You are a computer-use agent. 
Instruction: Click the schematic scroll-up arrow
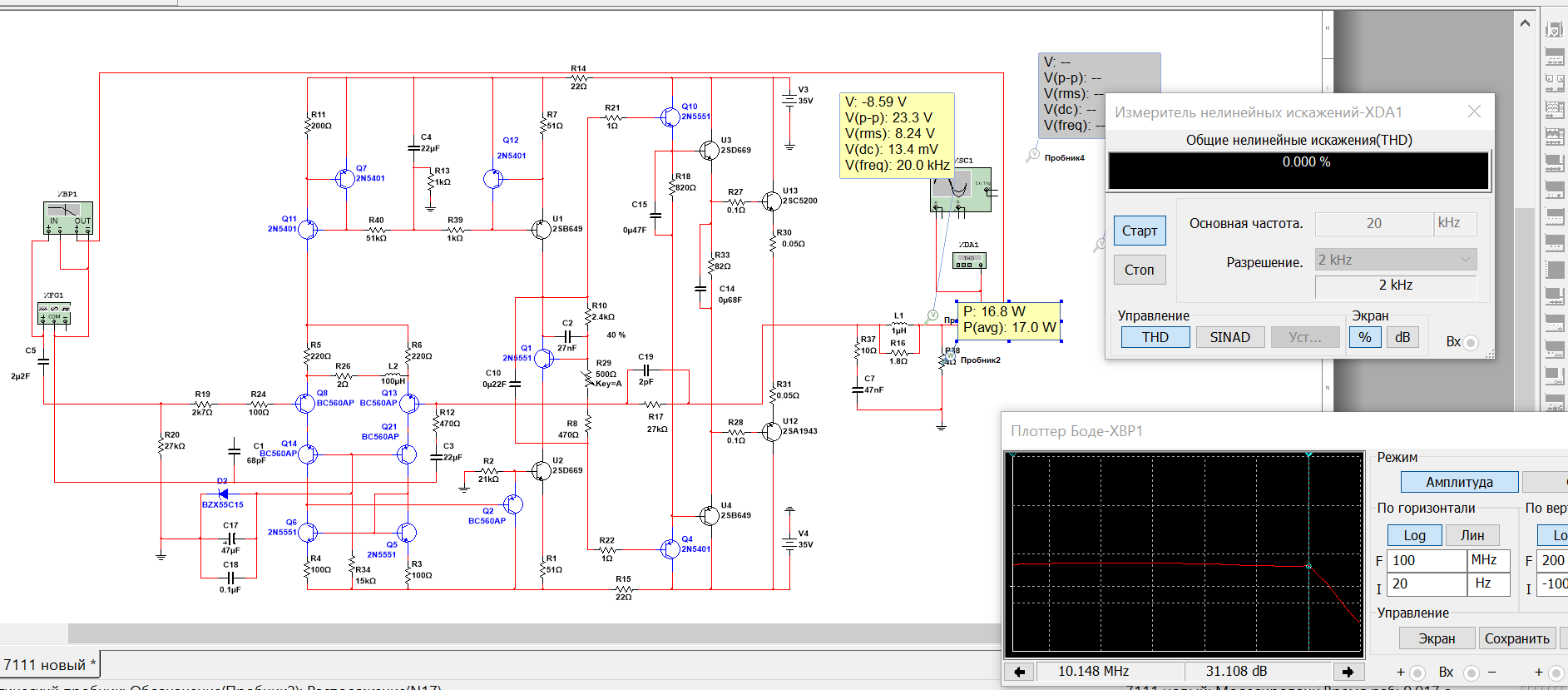[1525, 23]
